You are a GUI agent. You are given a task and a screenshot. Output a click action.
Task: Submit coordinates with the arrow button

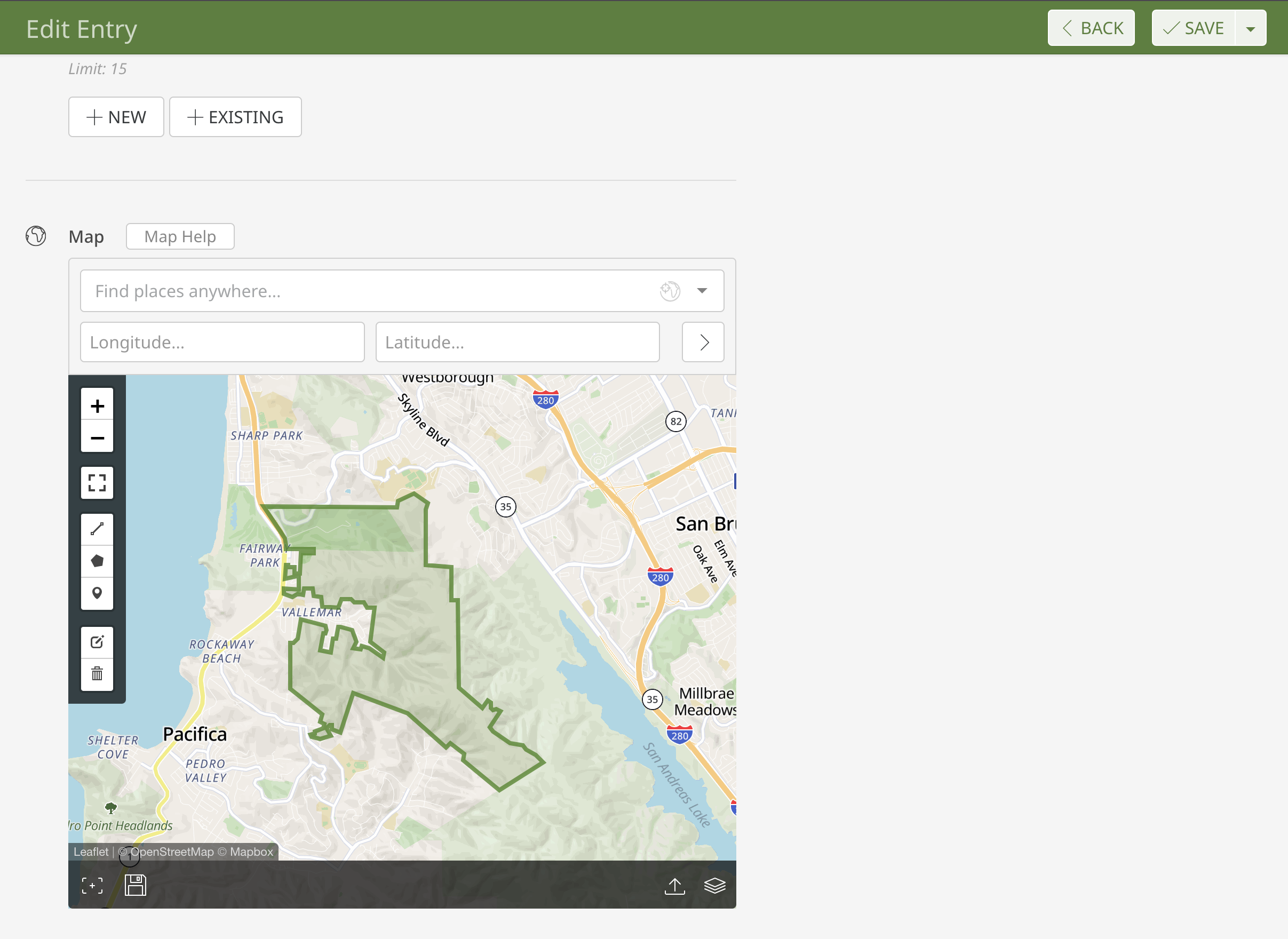pyautogui.click(x=703, y=342)
